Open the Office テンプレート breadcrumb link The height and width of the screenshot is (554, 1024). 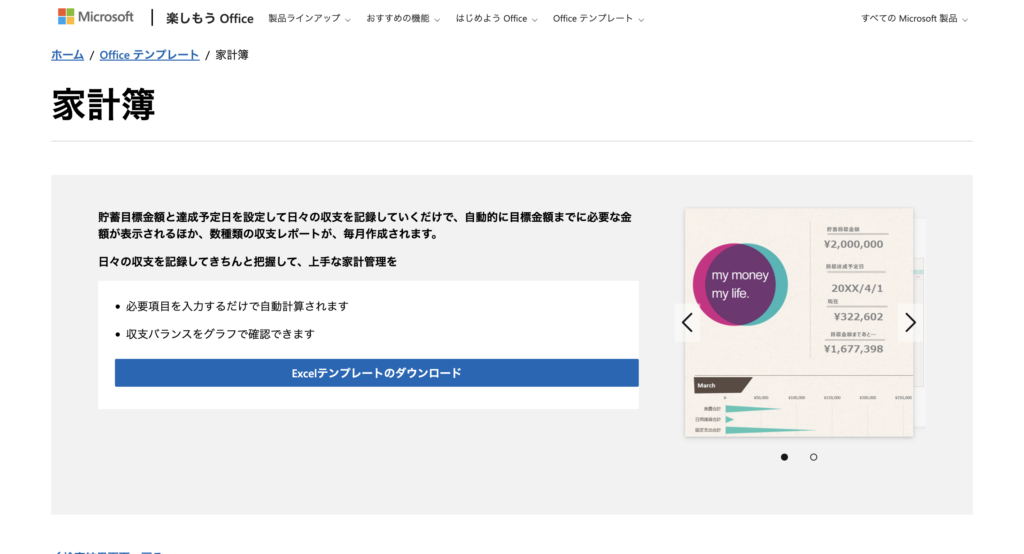click(149, 55)
